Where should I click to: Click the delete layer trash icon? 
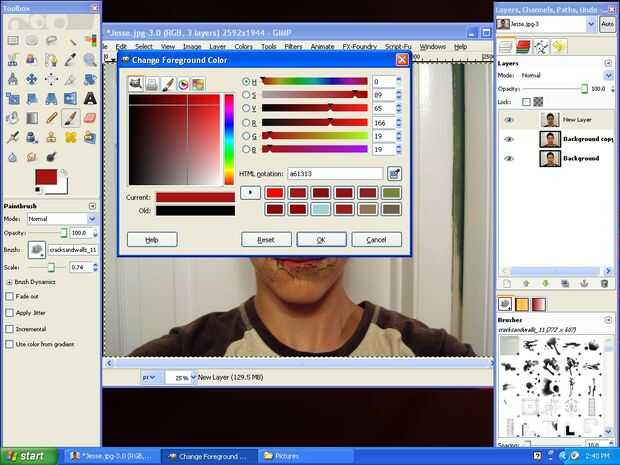[604, 283]
